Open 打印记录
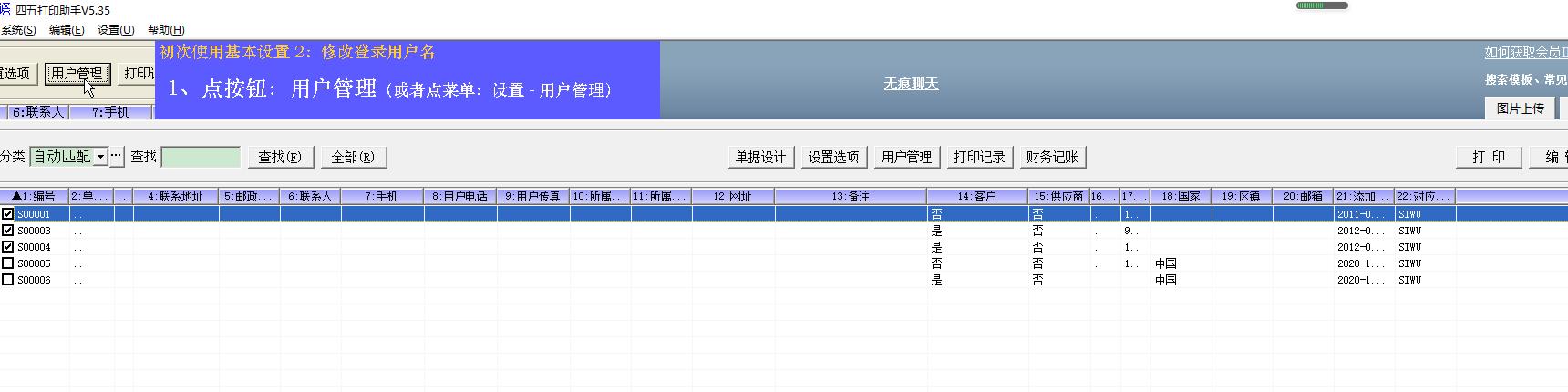 [x=979, y=157]
